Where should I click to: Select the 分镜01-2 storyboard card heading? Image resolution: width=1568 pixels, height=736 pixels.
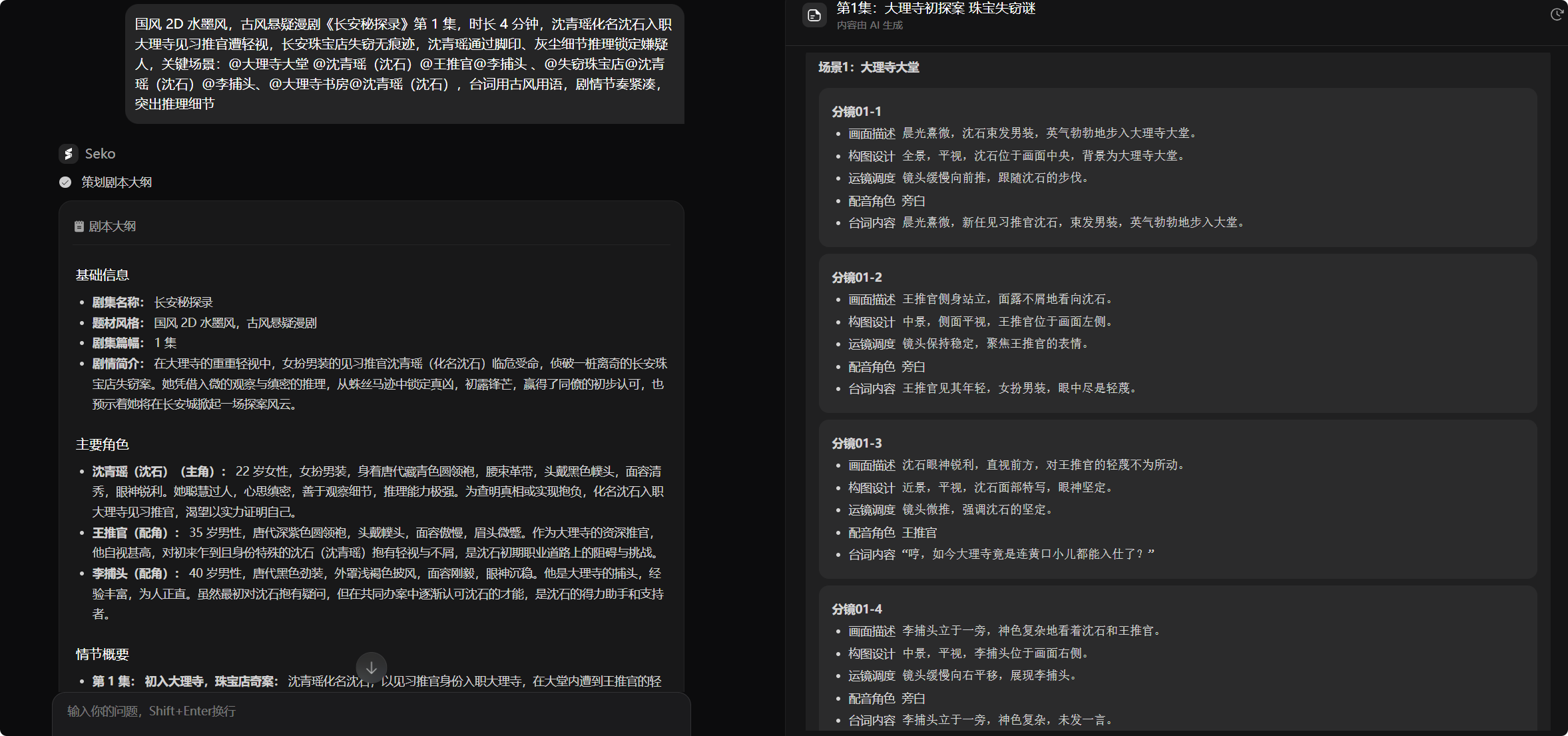[x=856, y=278]
